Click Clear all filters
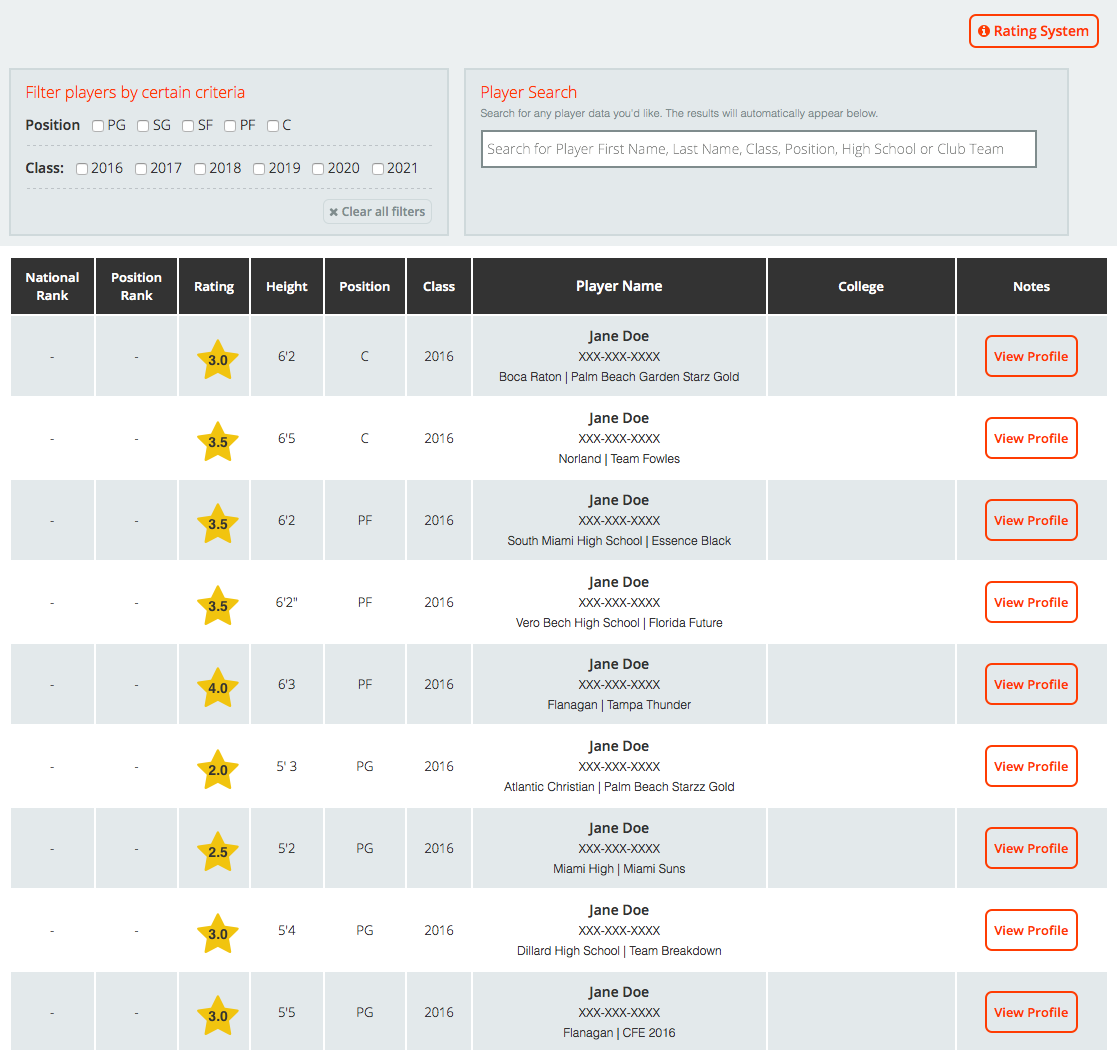 [x=377, y=212]
